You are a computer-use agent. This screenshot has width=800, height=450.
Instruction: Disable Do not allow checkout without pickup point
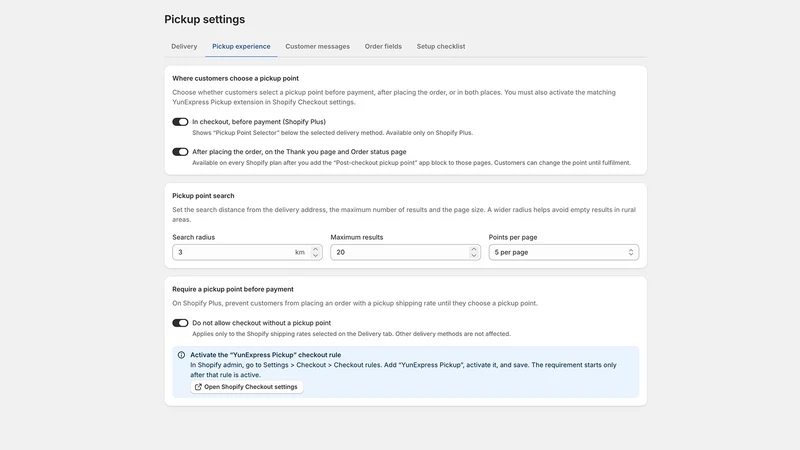point(180,323)
